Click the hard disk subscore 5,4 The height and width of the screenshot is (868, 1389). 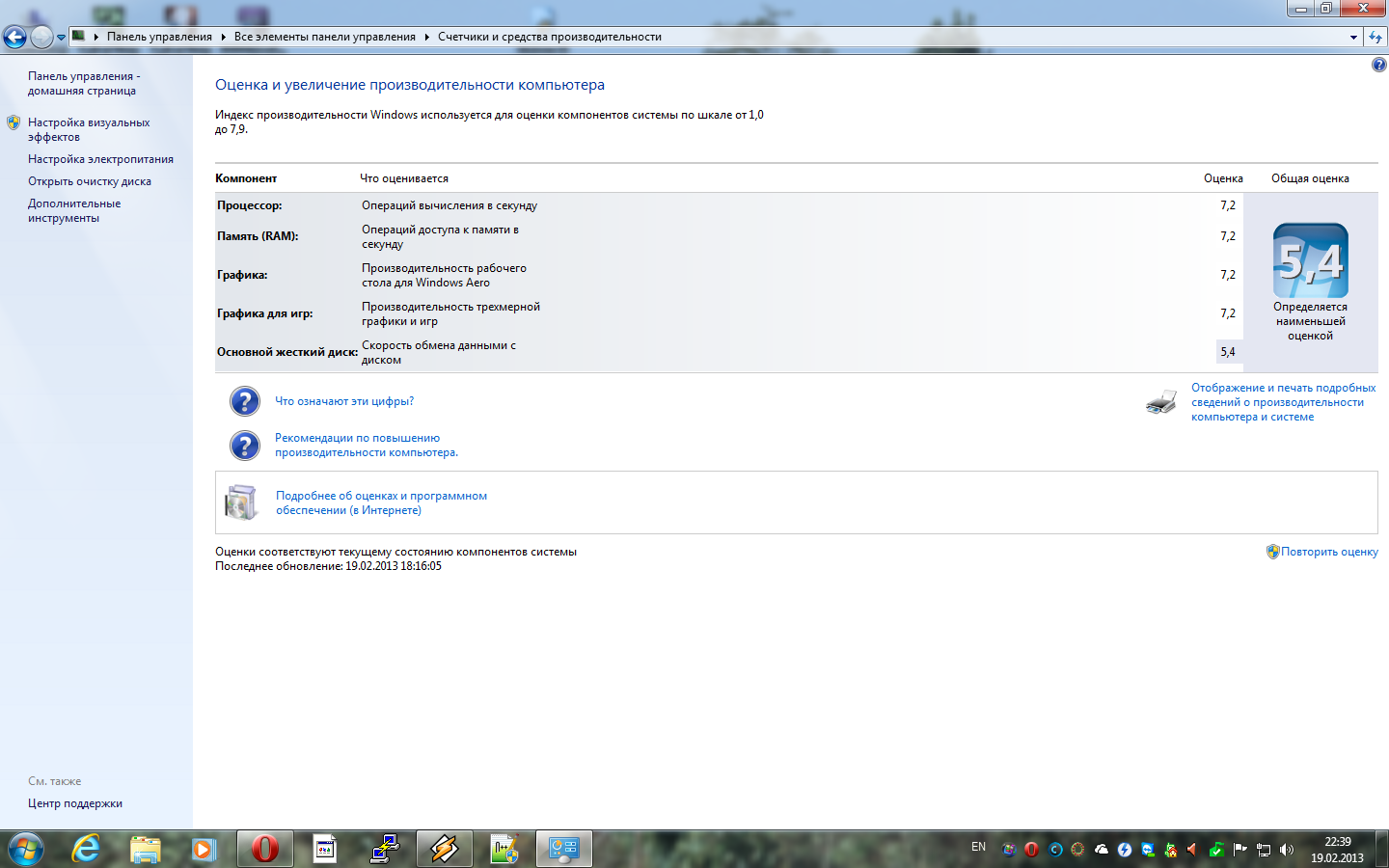pos(1228,352)
